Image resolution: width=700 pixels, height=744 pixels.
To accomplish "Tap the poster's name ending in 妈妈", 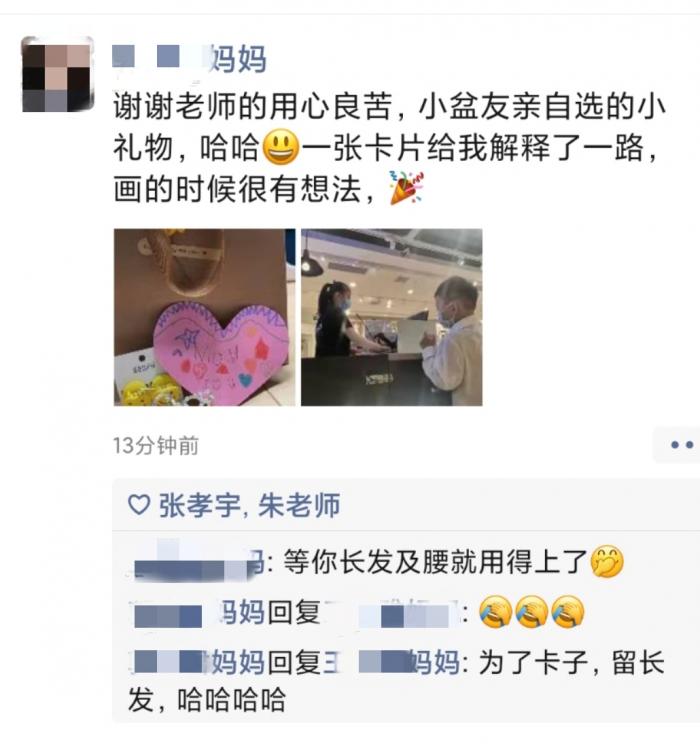I will pos(189,59).
